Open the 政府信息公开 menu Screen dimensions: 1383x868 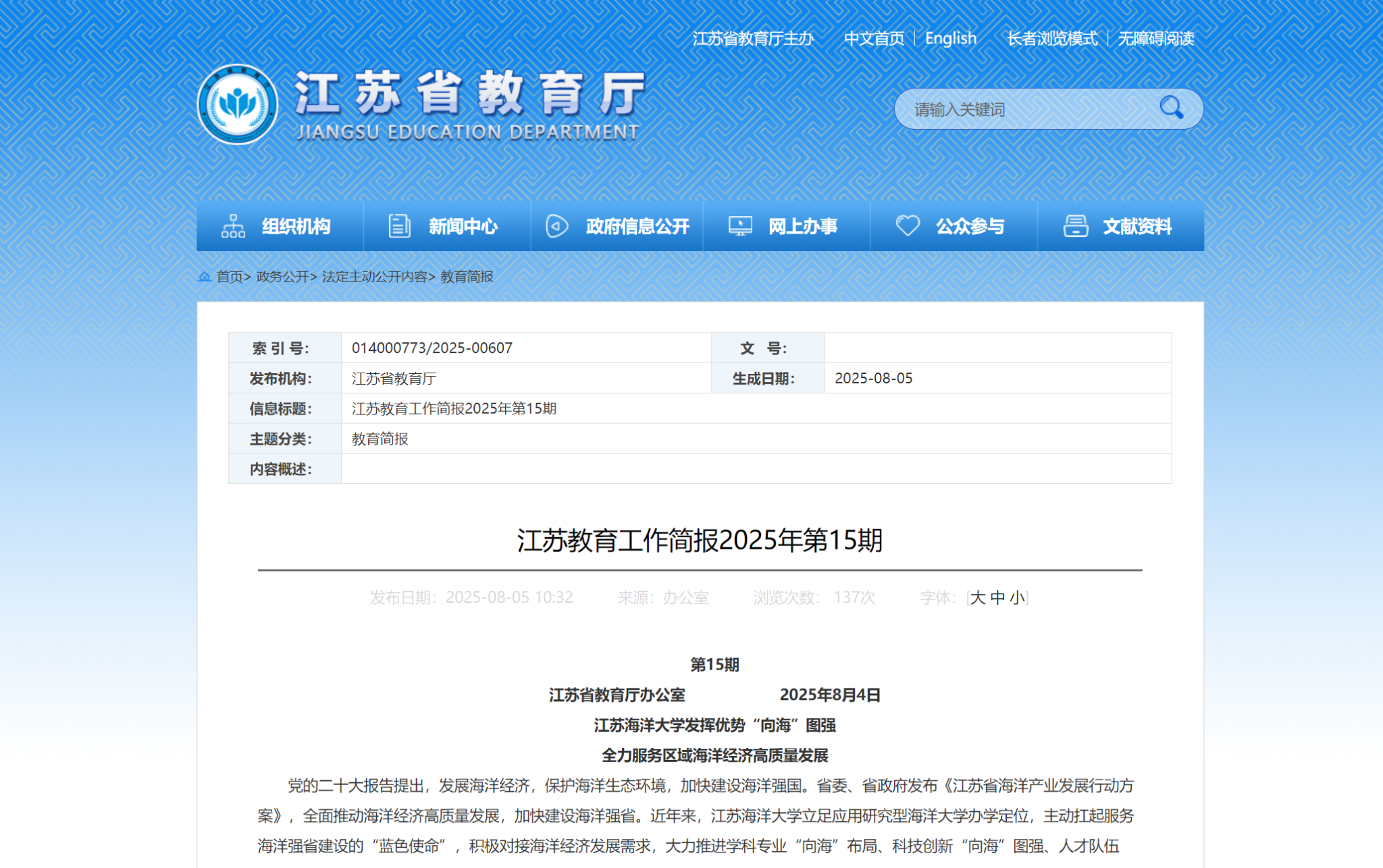[x=637, y=226]
